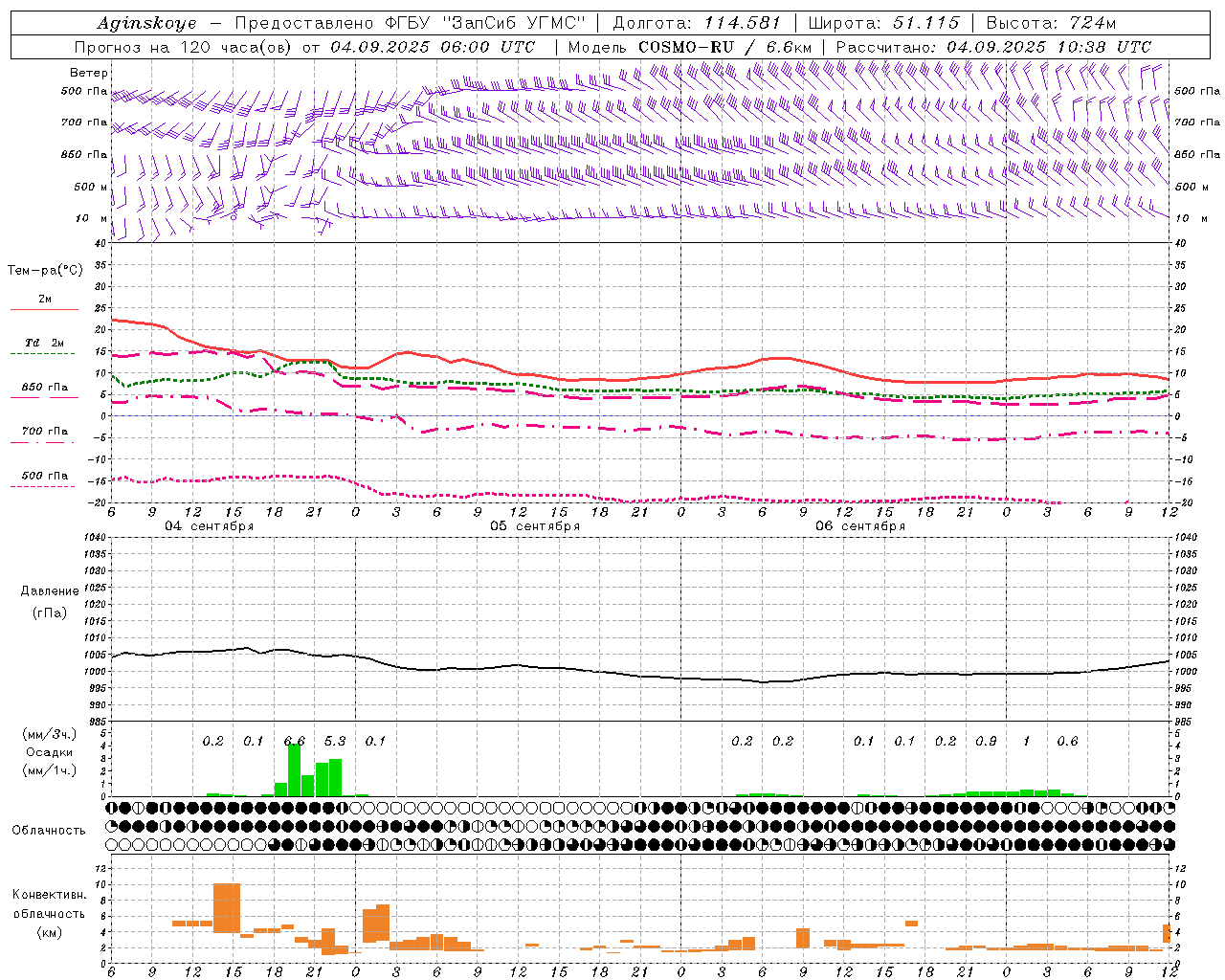This screenshot has width=1225, height=980.
Task: Click the '(мм/1ч.)' precipitation unit label
Action: [x=50, y=770]
